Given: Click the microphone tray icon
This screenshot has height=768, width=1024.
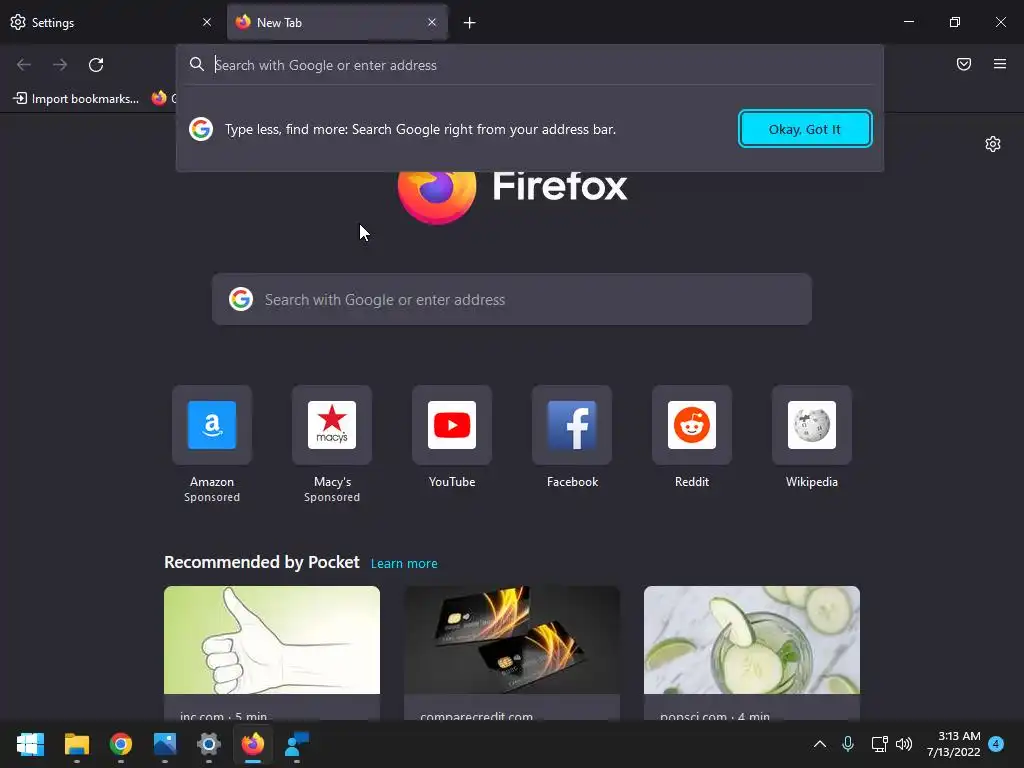Looking at the screenshot, I should coord(848,744).
